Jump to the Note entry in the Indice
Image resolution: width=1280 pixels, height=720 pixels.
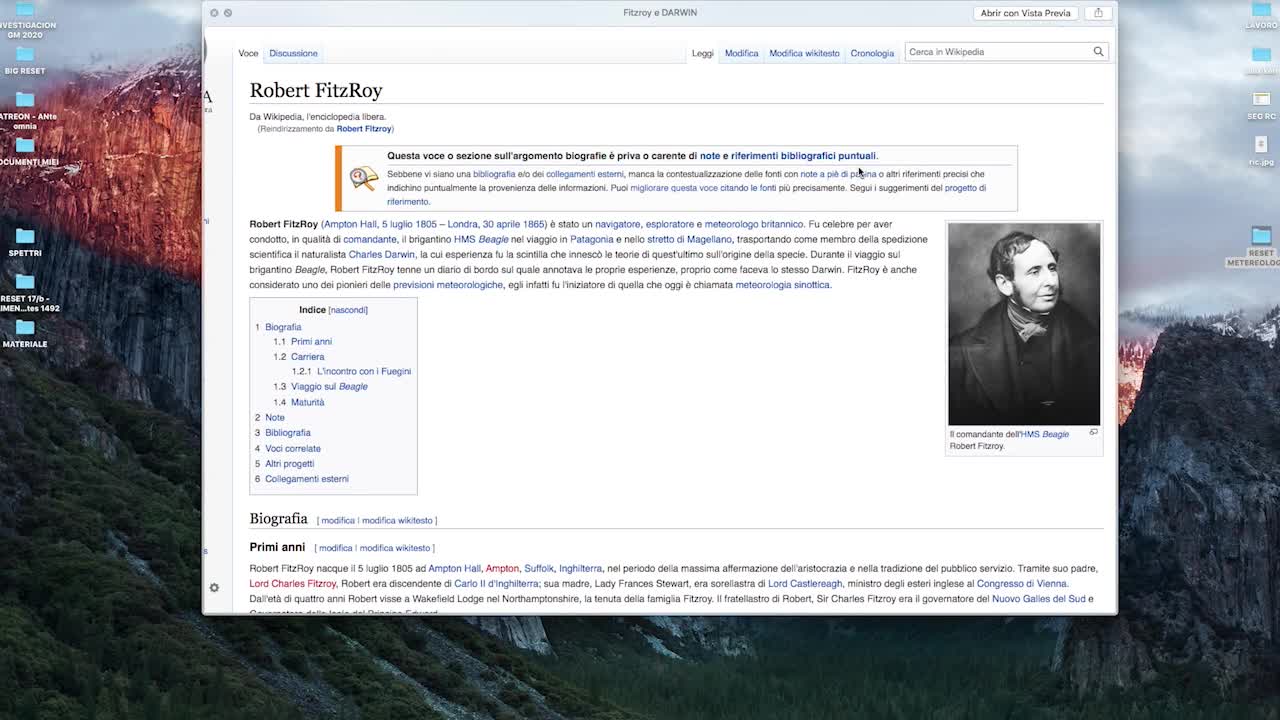tap(274, 418)
